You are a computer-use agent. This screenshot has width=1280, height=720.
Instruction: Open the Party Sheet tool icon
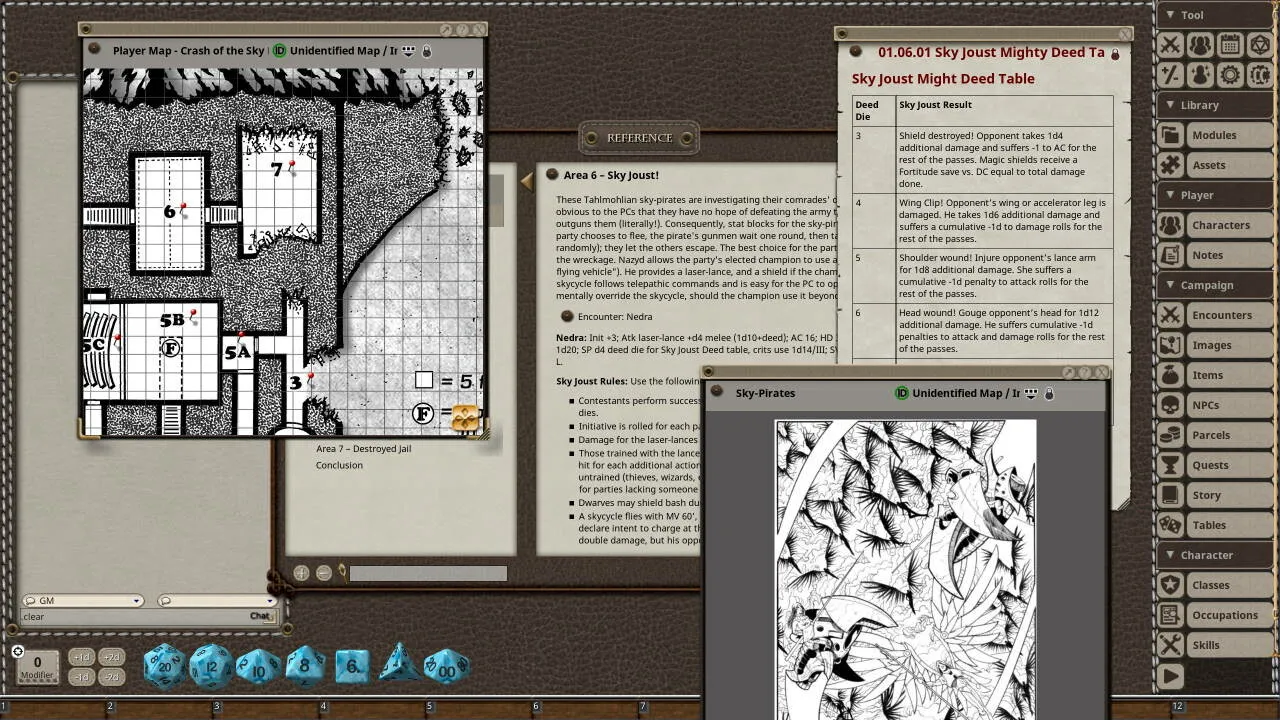(1200, 45)
